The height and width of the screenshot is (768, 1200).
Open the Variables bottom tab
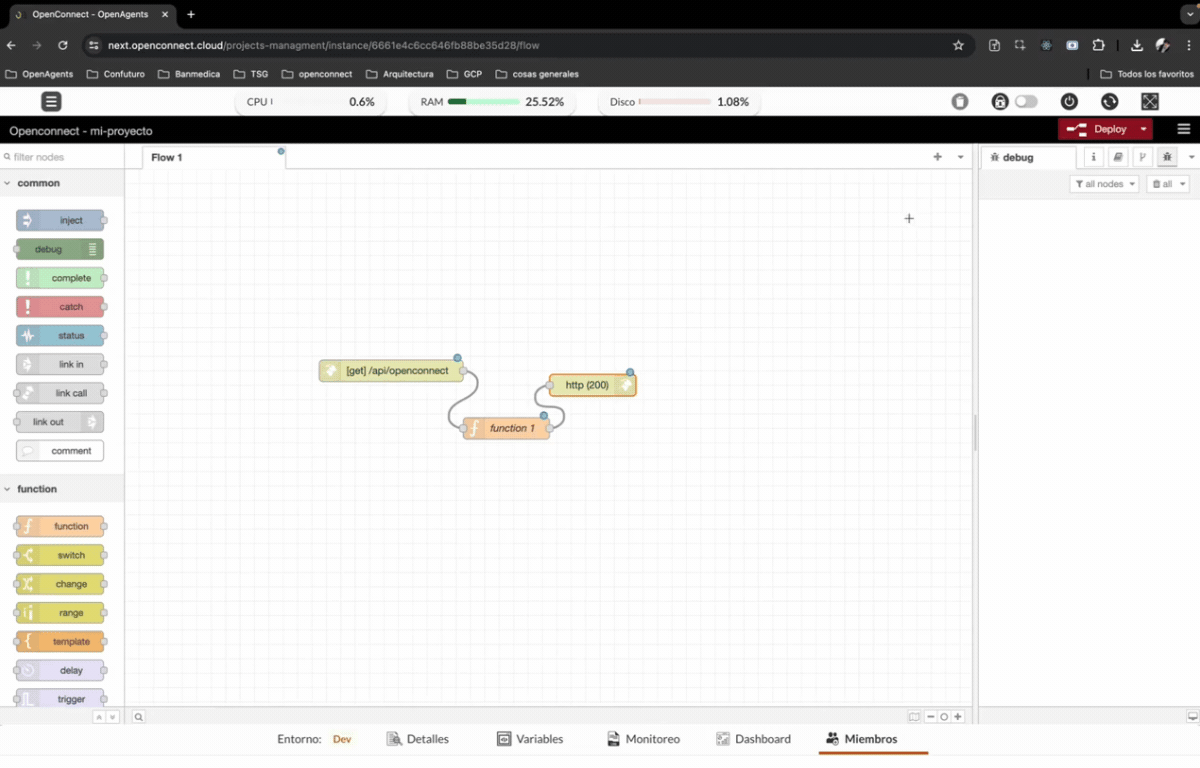tap(530, 739)
